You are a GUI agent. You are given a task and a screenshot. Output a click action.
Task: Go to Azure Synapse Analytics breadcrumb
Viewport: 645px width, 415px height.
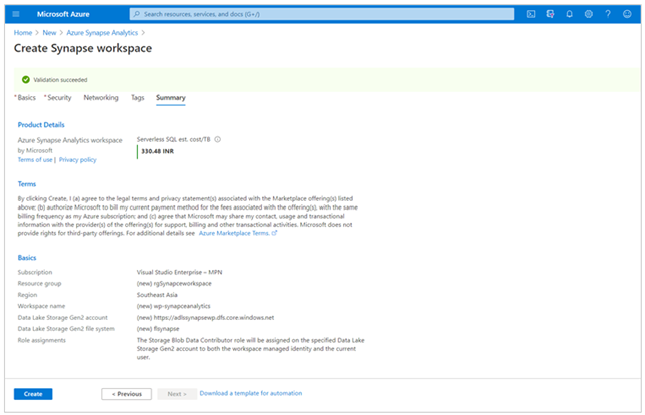[102, 32]
